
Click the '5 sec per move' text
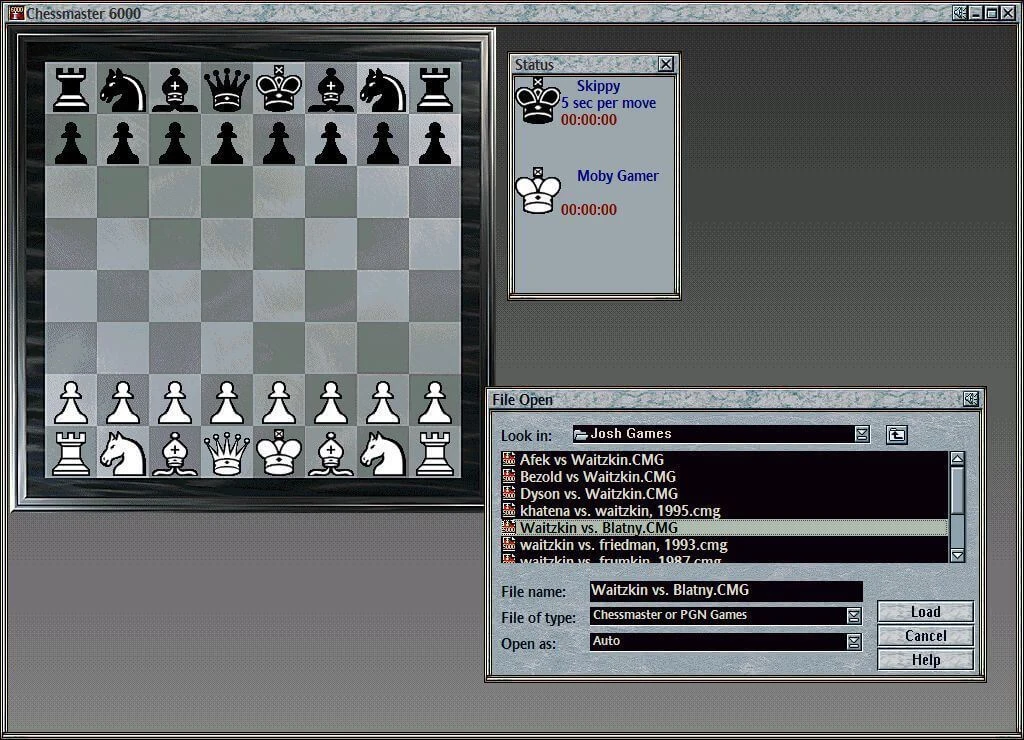coord(609,103)
